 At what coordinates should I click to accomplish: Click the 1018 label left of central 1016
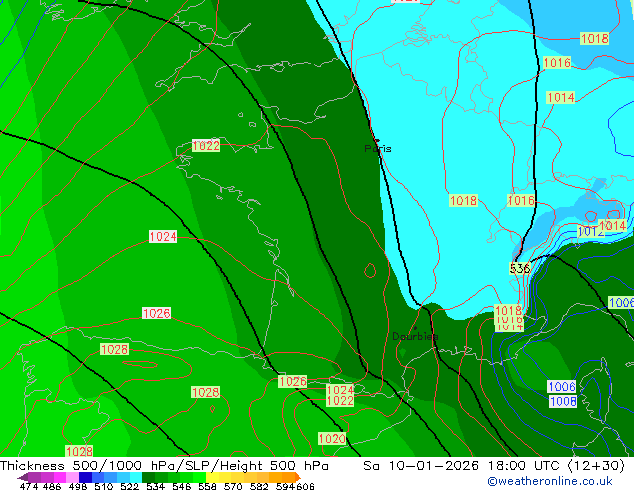(x=464, y=200)
